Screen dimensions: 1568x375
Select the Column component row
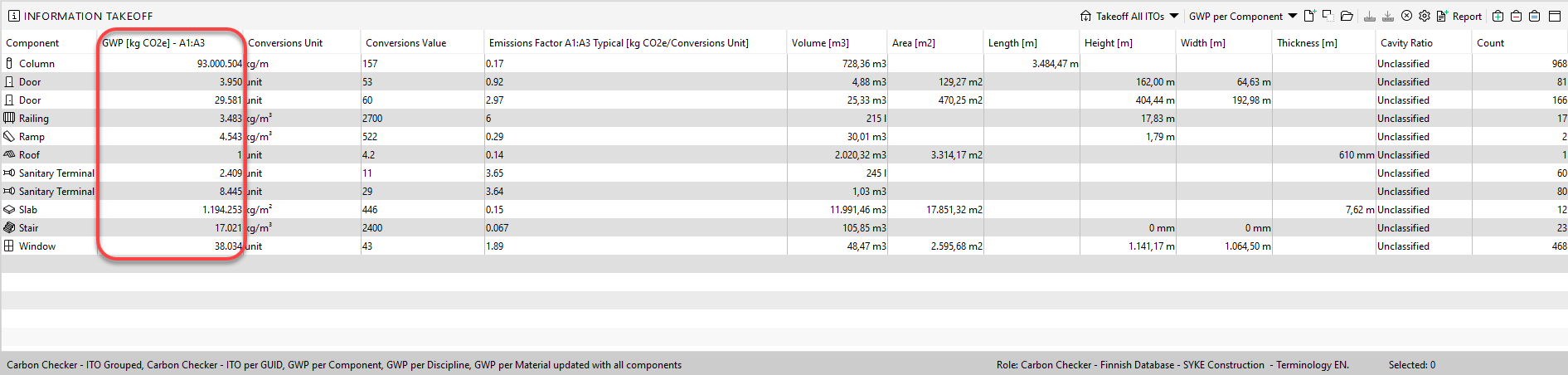click(x=37, y=64)
